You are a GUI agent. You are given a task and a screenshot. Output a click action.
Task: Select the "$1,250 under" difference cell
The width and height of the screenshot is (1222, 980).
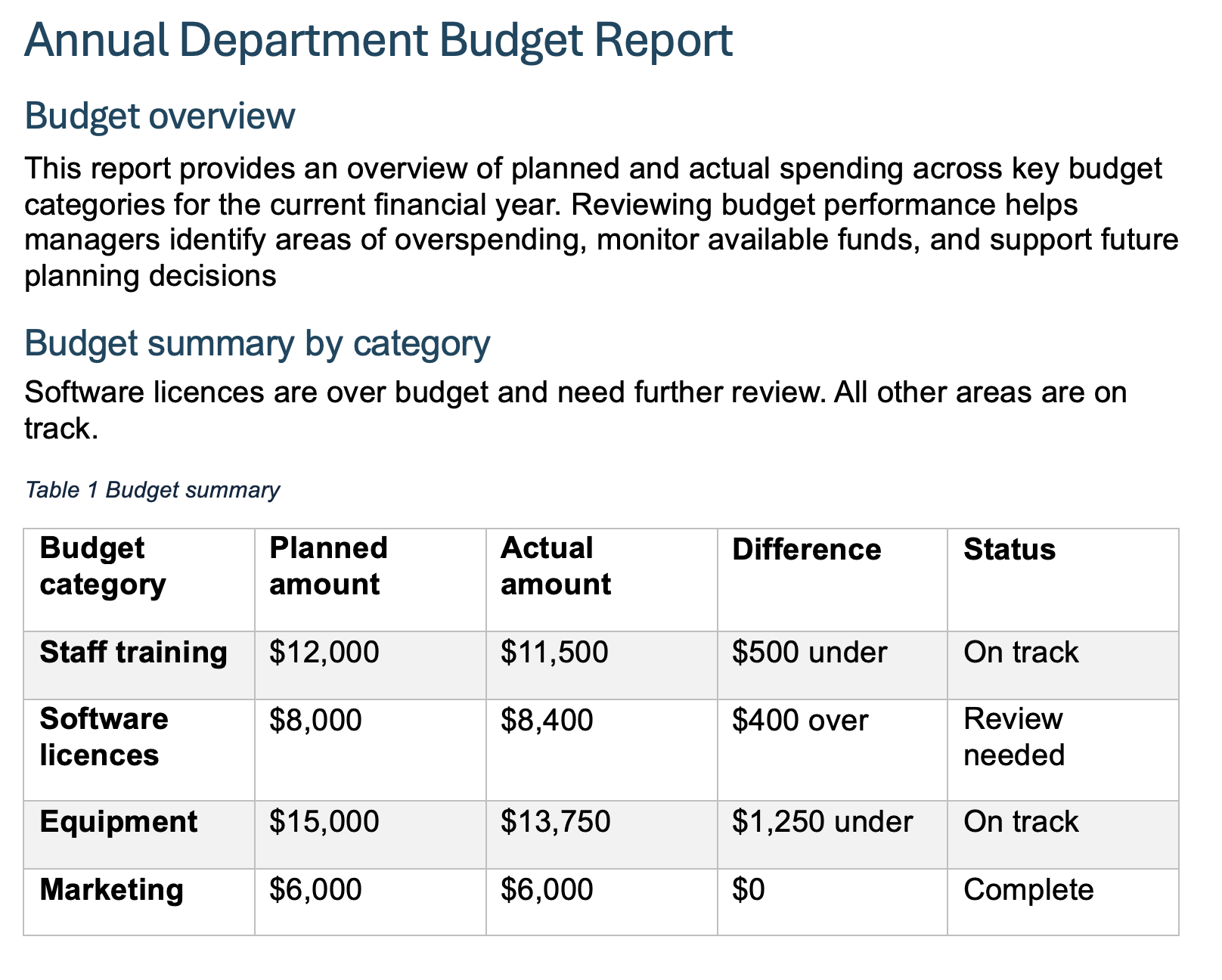833,835
